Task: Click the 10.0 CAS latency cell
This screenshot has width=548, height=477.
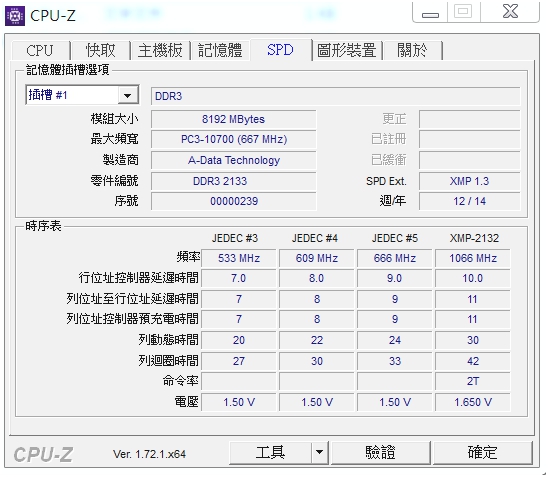Action: 473,279
